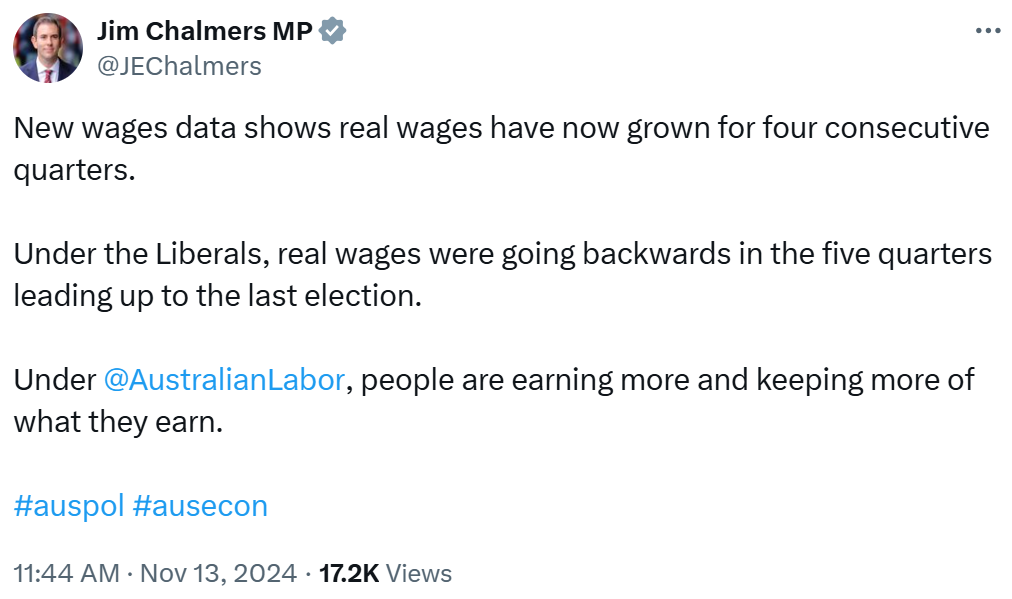Click the words "Under the Liberals"
Viewport: 1012px width, 599px height.
click(139, 254)
